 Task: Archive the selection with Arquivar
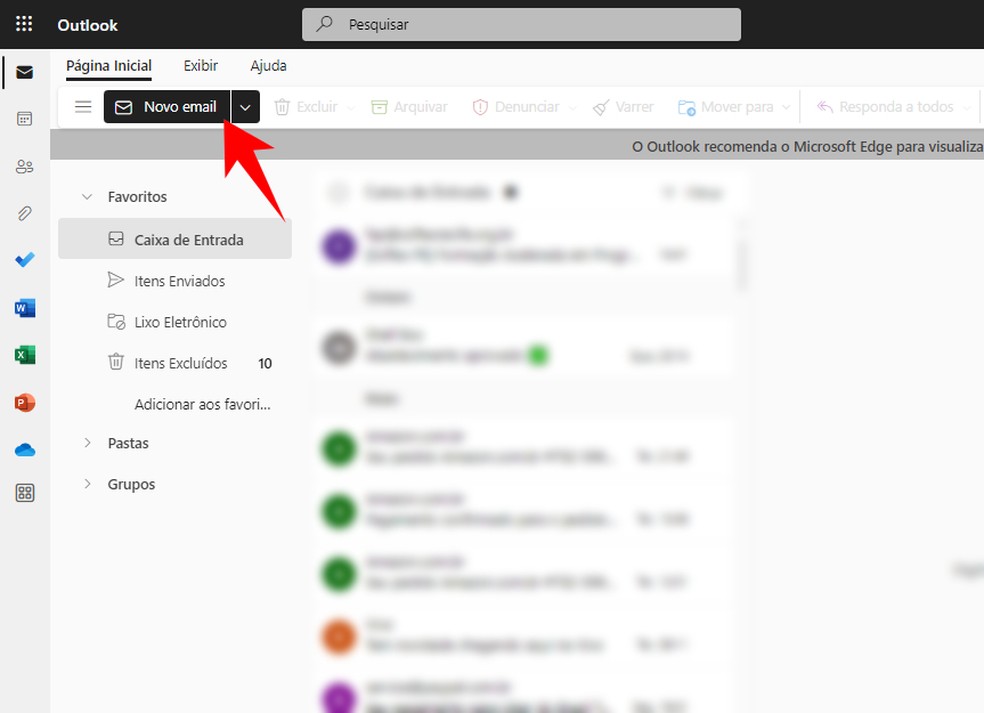click(408, 106)
